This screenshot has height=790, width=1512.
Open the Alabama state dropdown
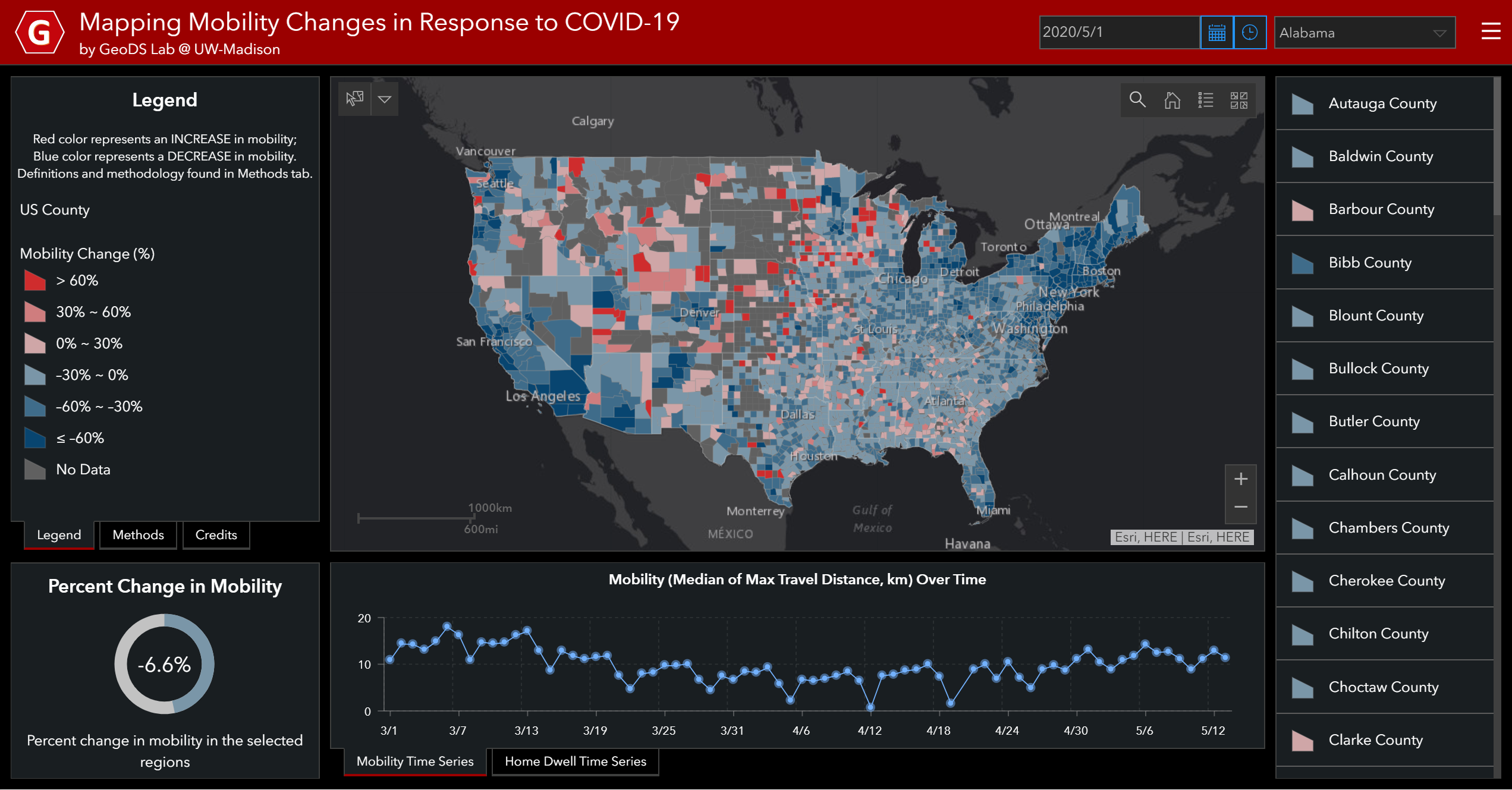tap(1365, 33)
